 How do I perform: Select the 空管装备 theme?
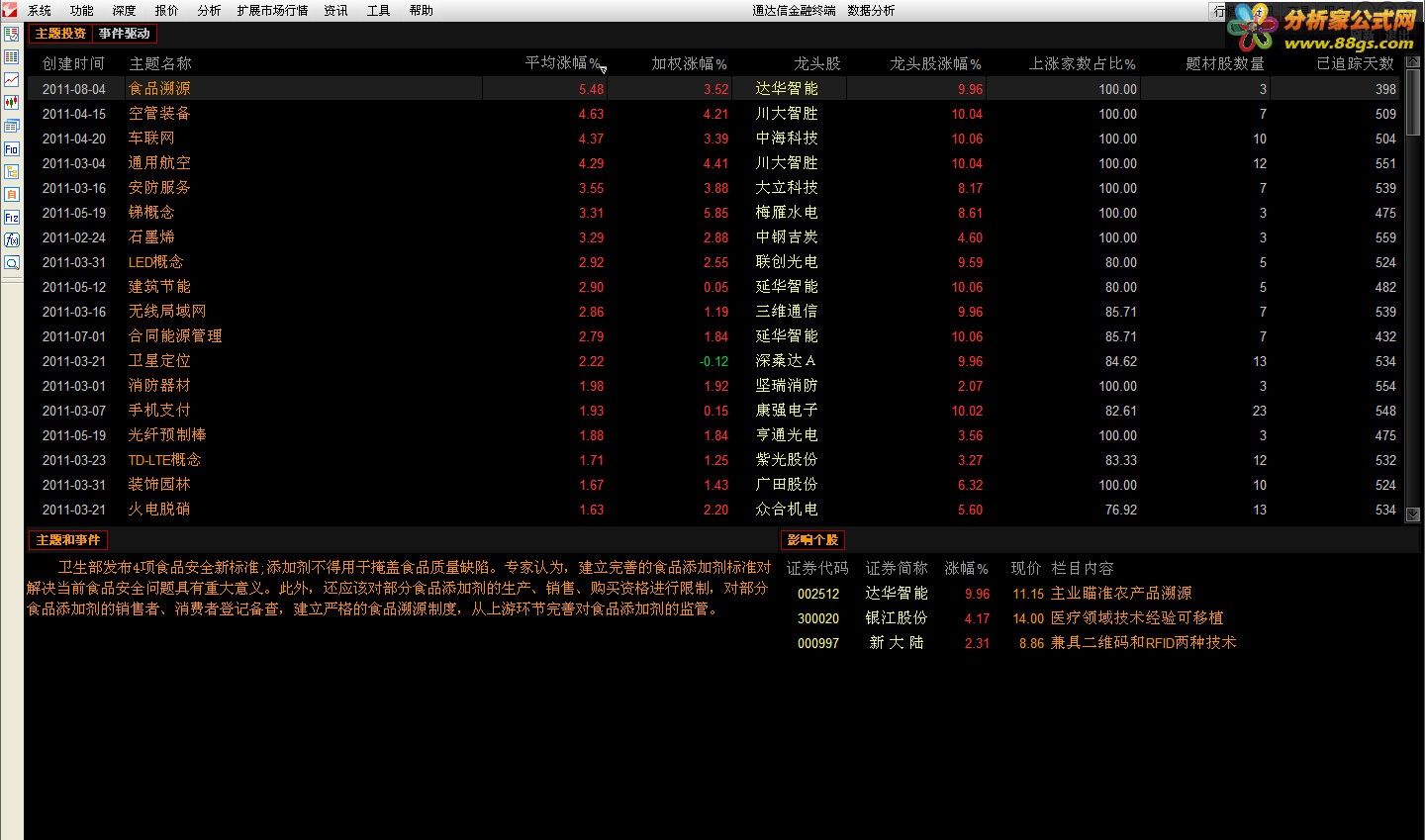[159, 114]
